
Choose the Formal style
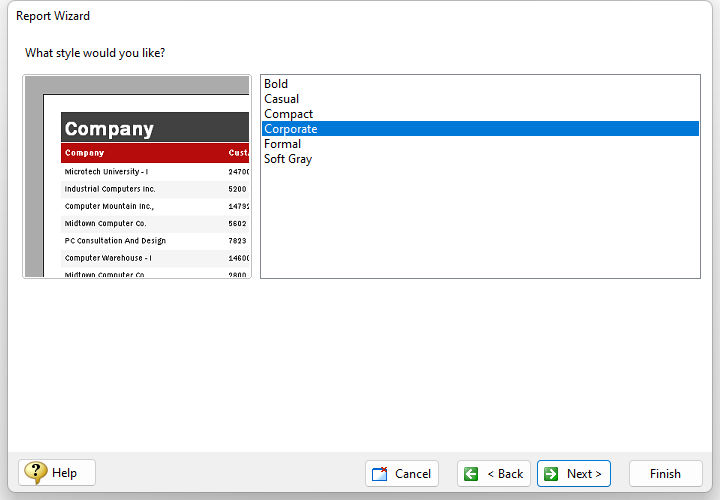[x=480, y=144]
